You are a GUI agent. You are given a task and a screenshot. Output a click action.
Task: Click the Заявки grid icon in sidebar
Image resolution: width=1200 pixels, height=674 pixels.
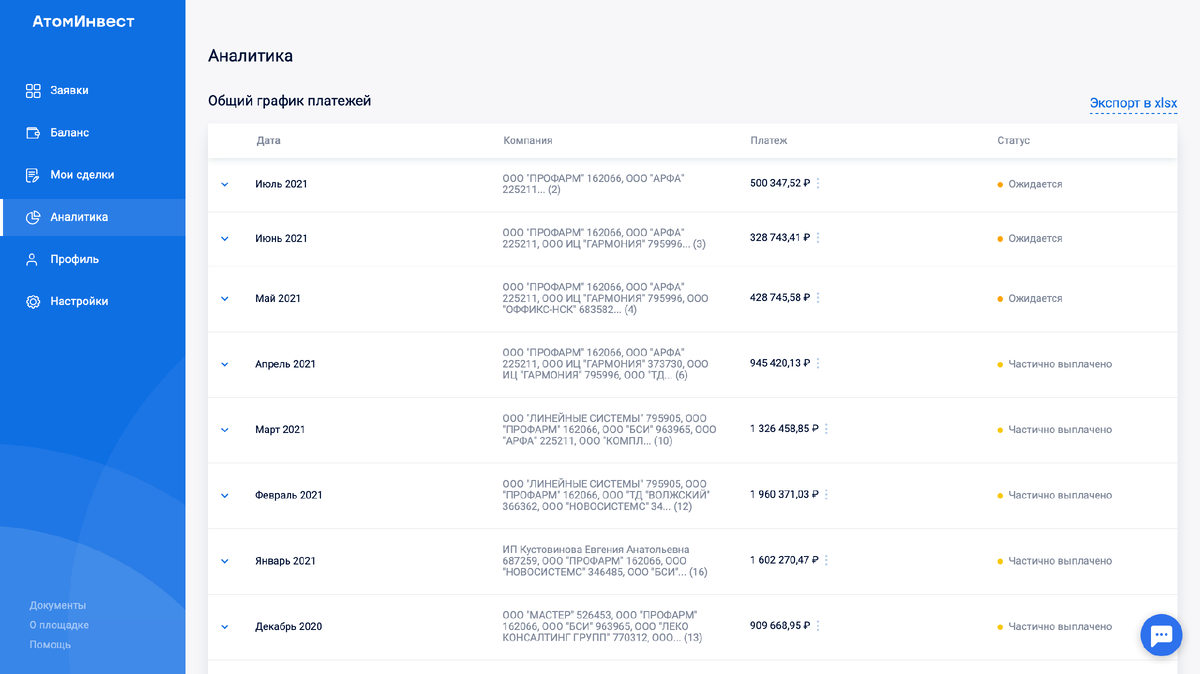(x=33, y=91)
